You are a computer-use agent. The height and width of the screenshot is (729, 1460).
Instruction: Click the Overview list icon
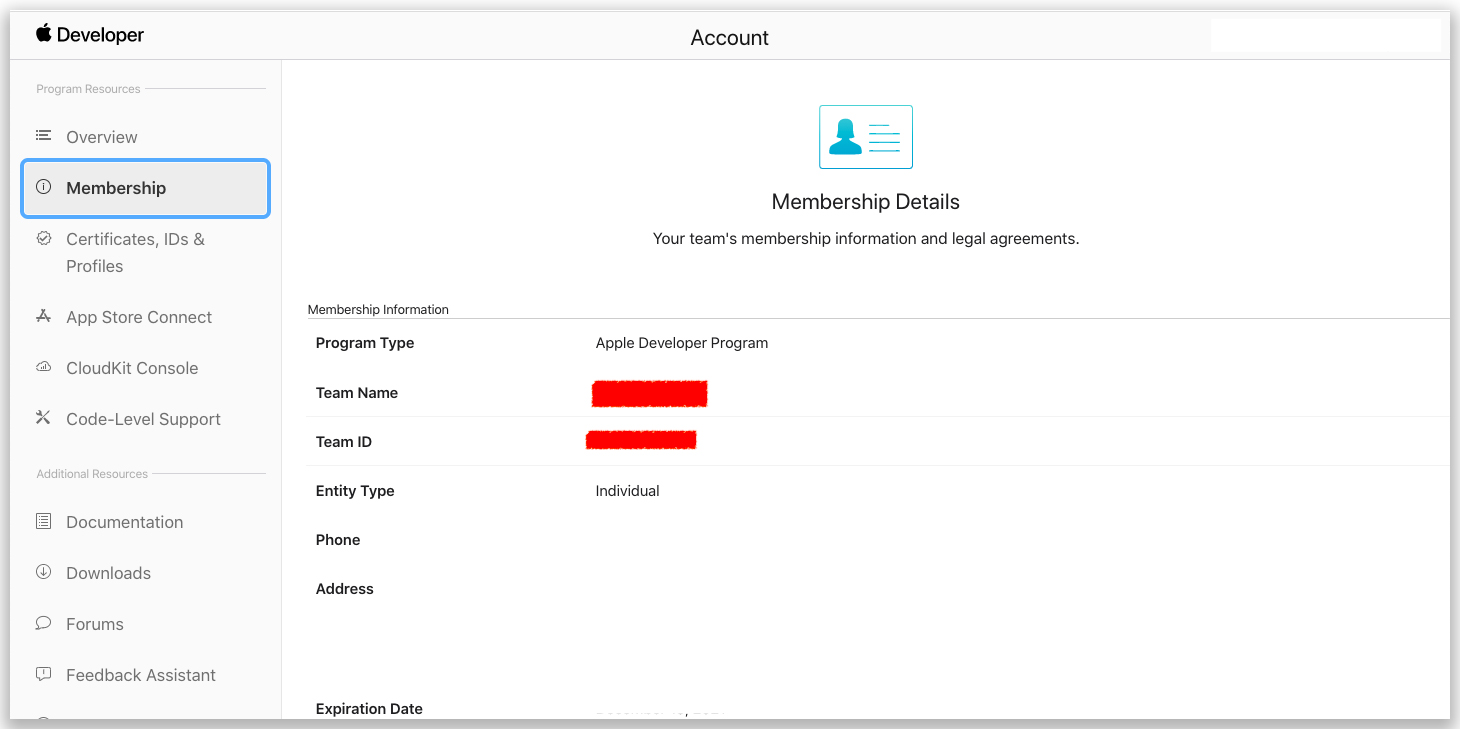tap(43, 135)
